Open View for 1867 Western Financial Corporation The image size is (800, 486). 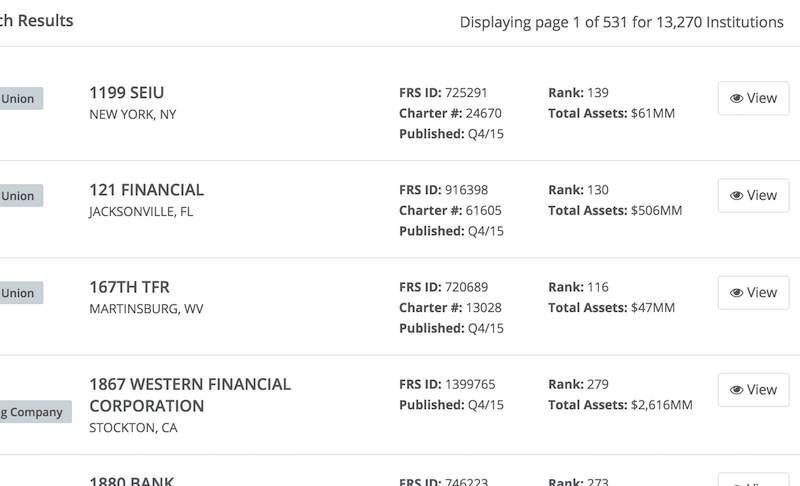click(x=753, y=390)
